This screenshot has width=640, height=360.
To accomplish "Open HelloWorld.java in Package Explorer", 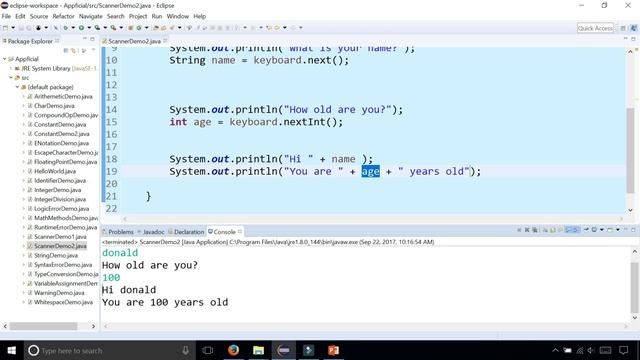I will pos(55,171).
